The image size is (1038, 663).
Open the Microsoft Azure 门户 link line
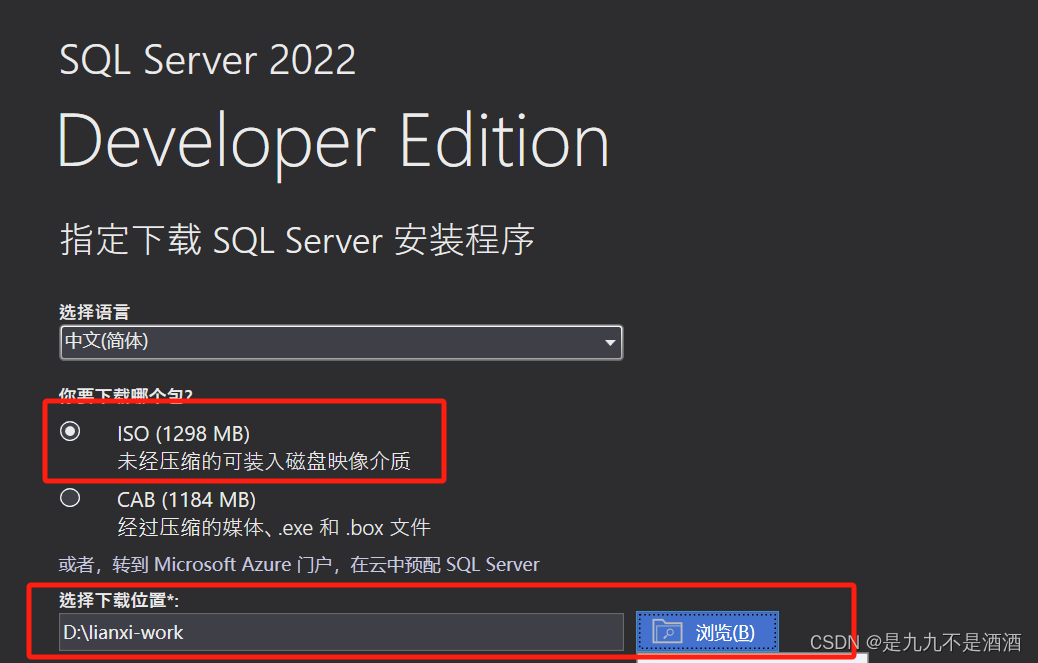pos(299,564)
